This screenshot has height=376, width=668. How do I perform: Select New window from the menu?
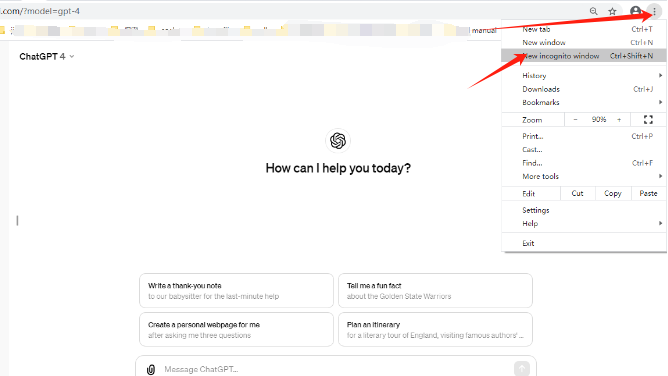pyautogui.click(x=584, y=43)
